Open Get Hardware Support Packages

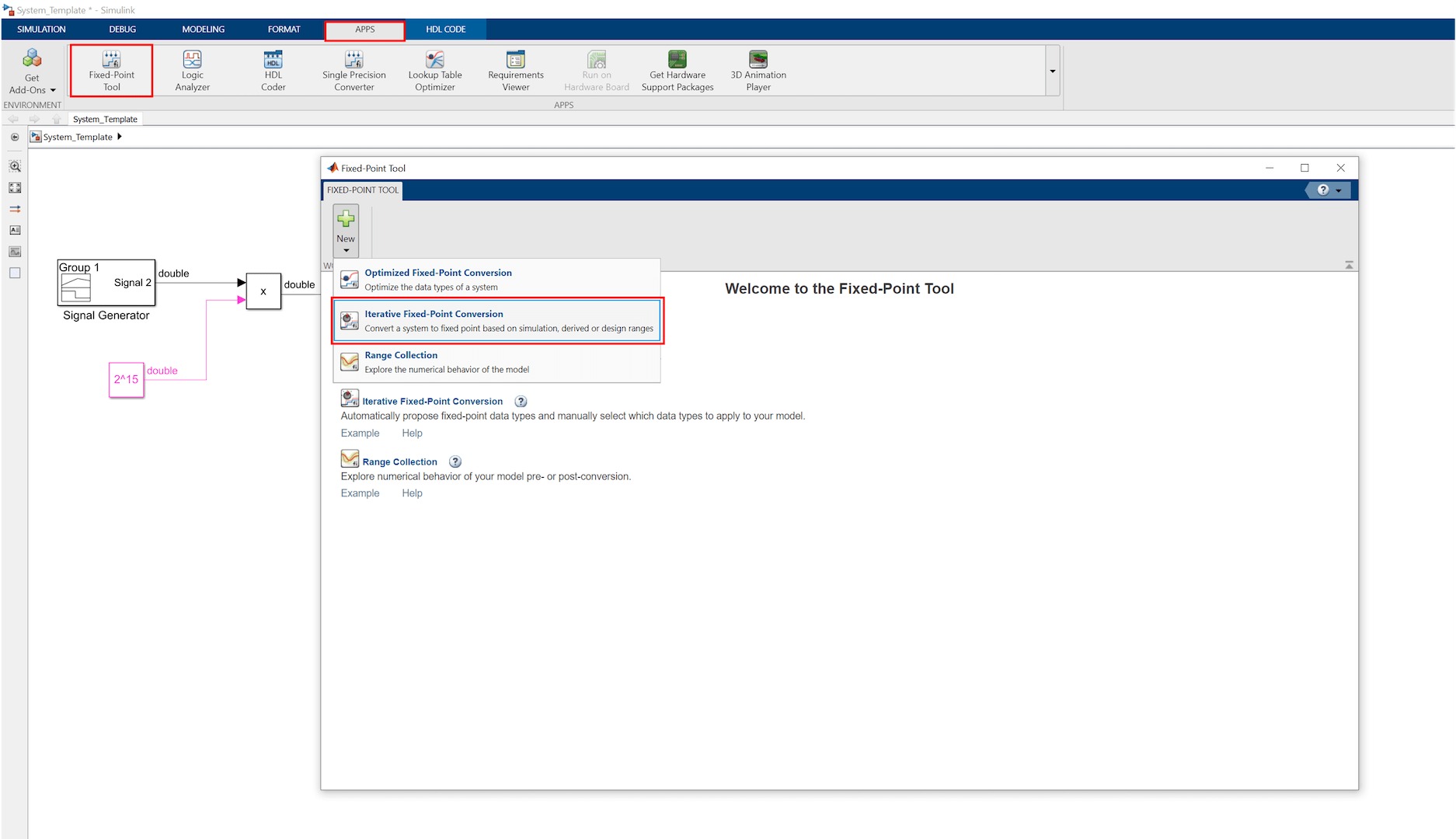point(677,70)
